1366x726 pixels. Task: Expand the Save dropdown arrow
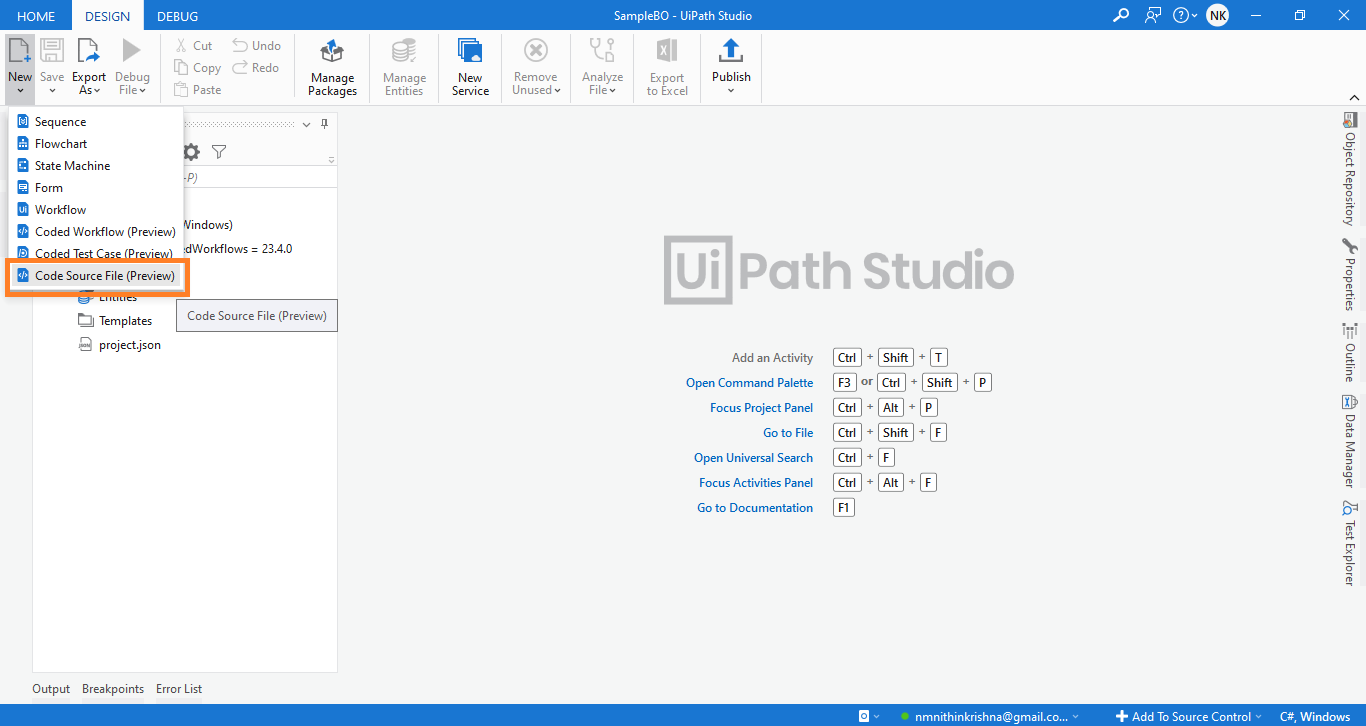pos(52,91)
